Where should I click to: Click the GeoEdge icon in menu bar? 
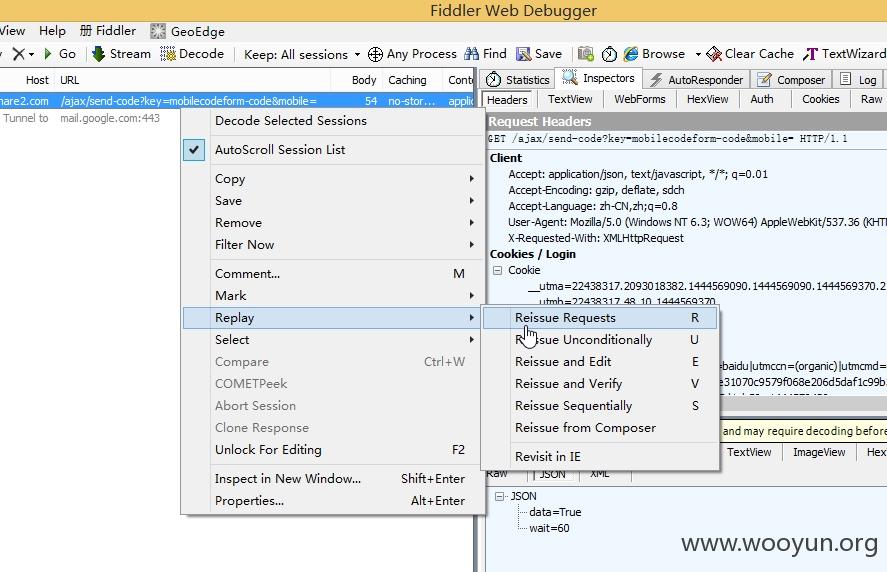pos(158,31)
